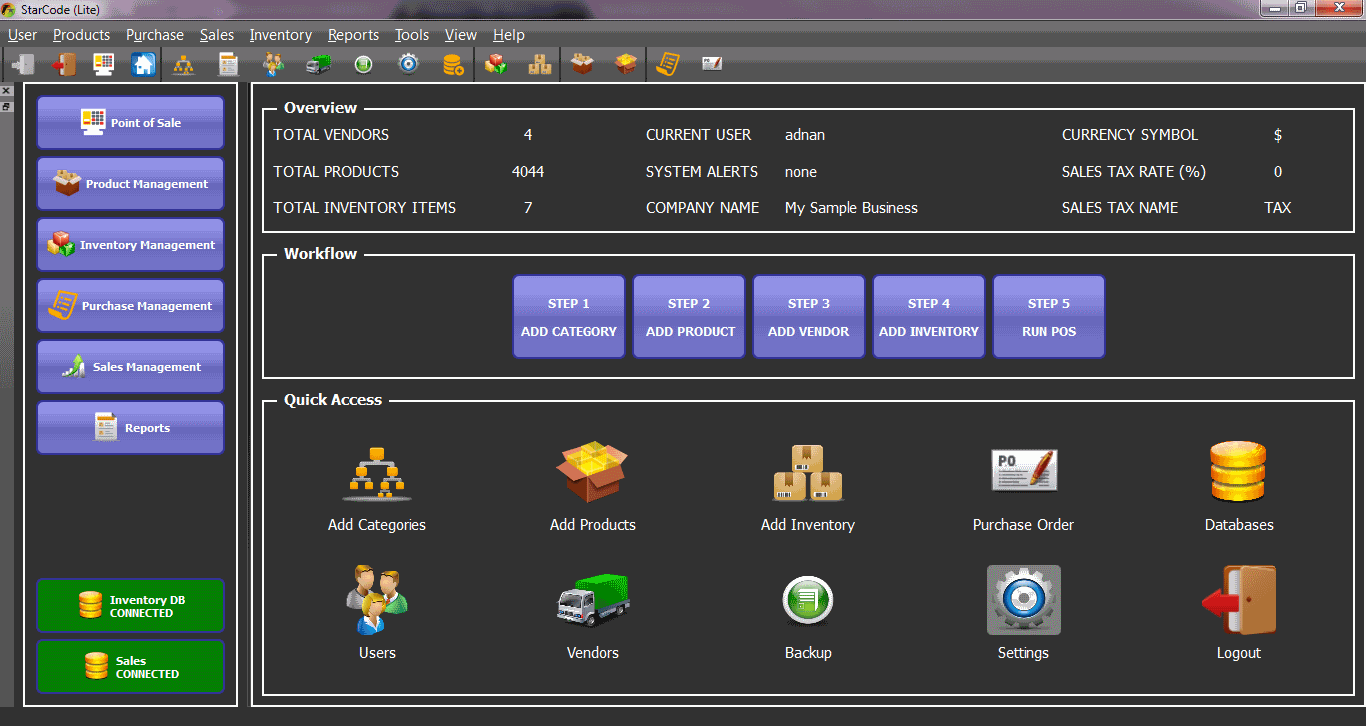1366x726 pixels.
Task: Open the Sales menu
Action: 217,35
